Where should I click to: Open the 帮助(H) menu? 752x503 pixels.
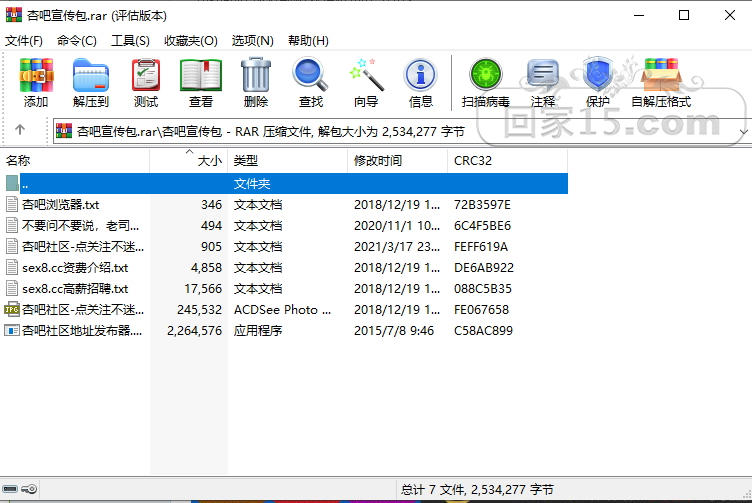[308, 41]
